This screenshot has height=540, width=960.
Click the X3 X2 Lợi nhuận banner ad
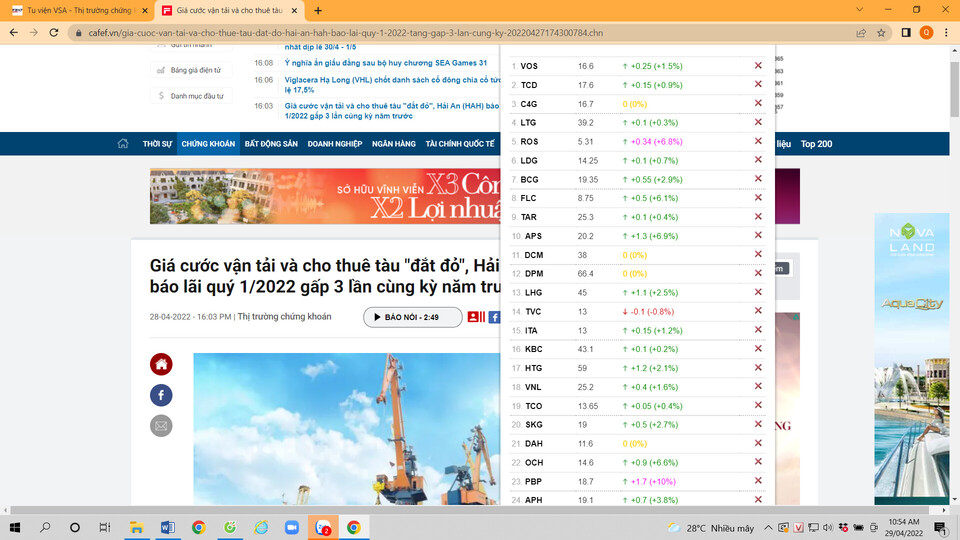point(325,196)
